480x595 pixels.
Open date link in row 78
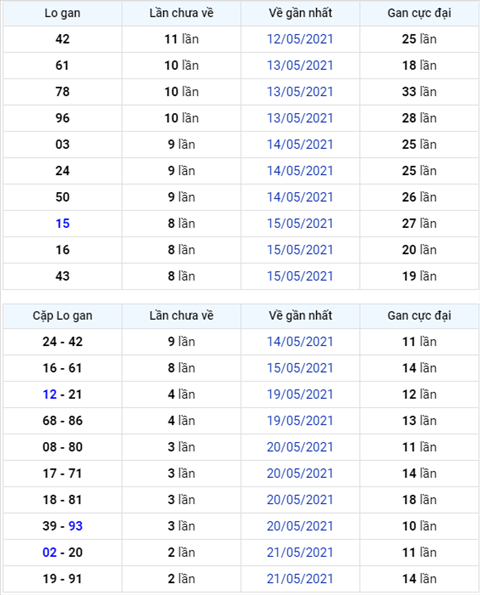point(300,92)
